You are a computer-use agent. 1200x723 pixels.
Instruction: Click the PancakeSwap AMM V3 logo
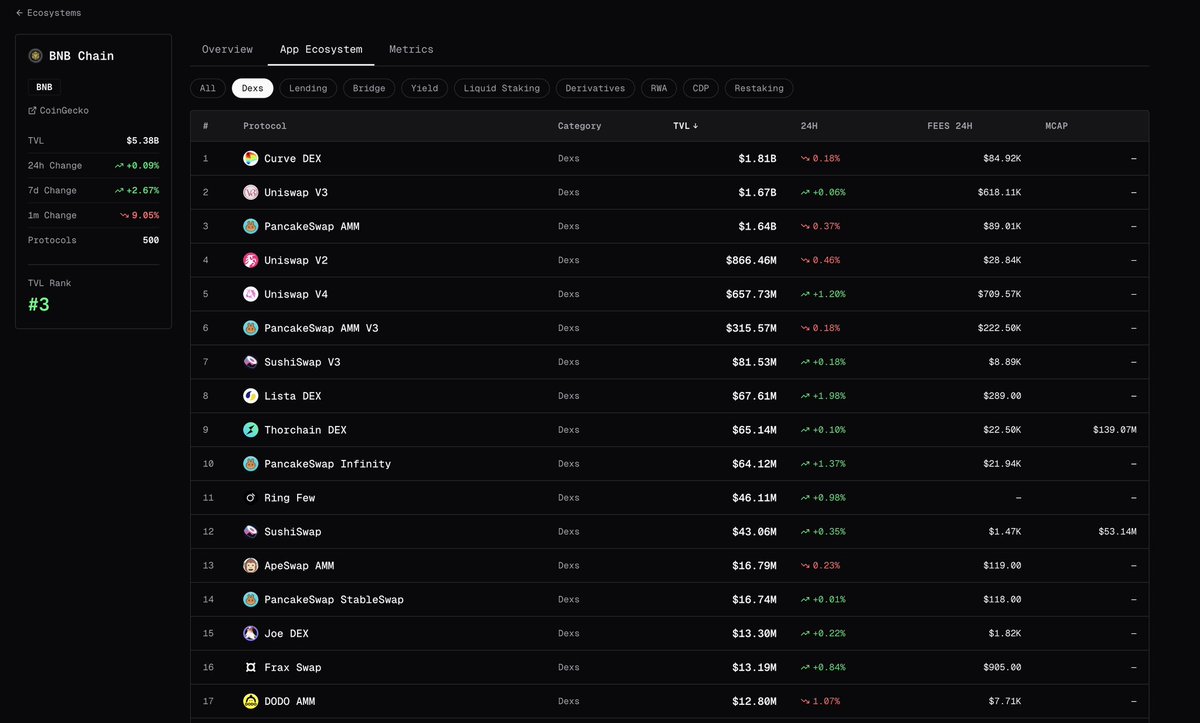click(x=251, y=328)
